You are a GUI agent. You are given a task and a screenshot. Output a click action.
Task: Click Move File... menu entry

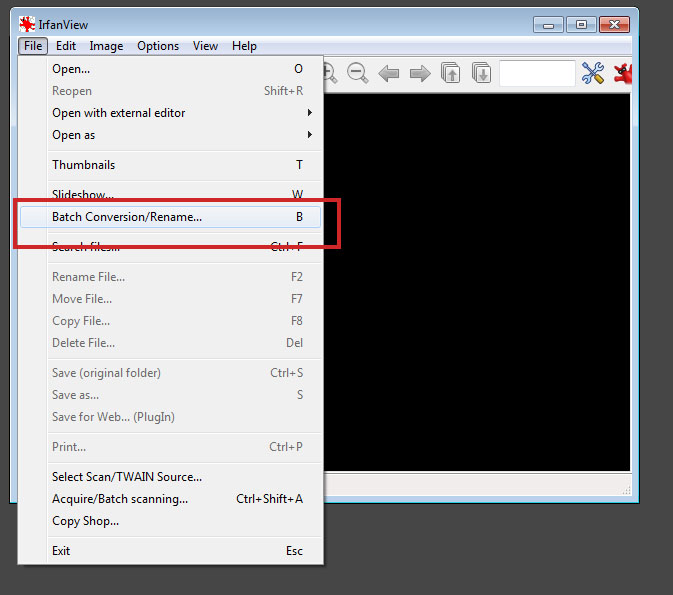click(170, 299)
